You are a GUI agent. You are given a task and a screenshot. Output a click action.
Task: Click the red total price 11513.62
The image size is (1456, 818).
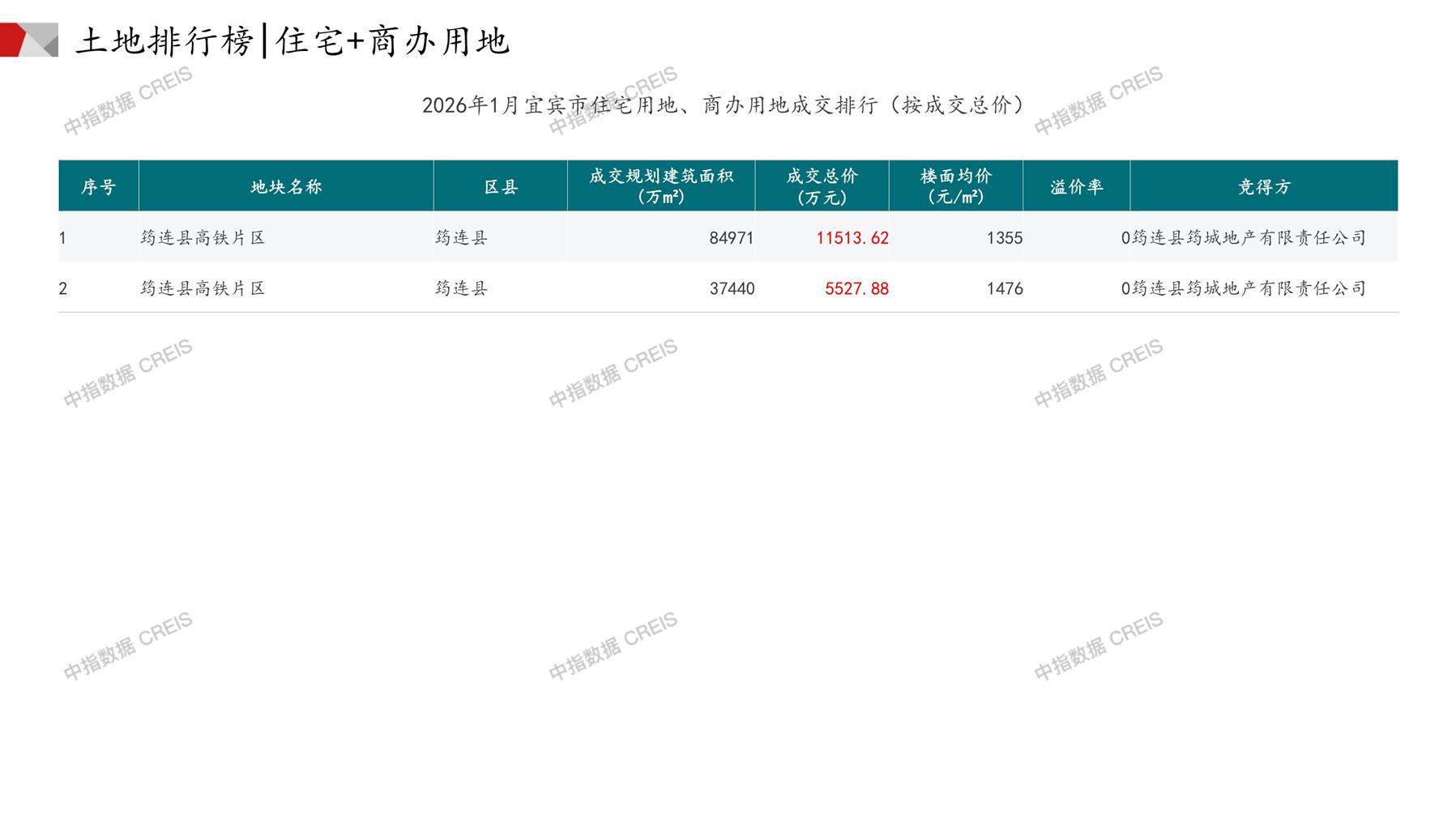click(852, 238)
